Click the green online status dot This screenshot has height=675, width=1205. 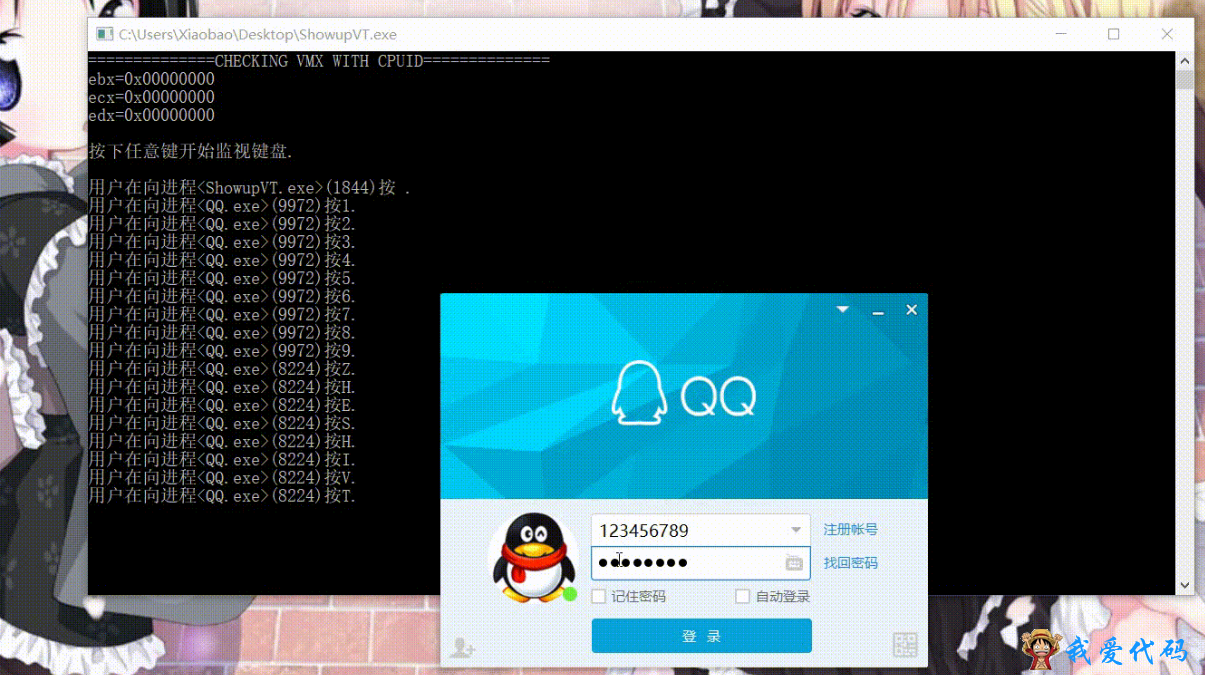pos(570,594)
